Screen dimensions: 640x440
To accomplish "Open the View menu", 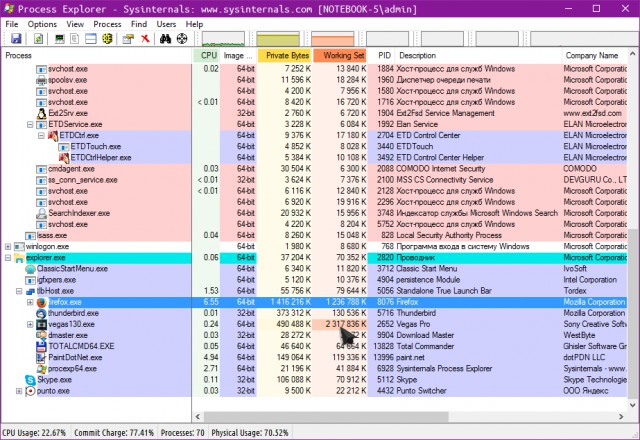I will coord(75,24).
